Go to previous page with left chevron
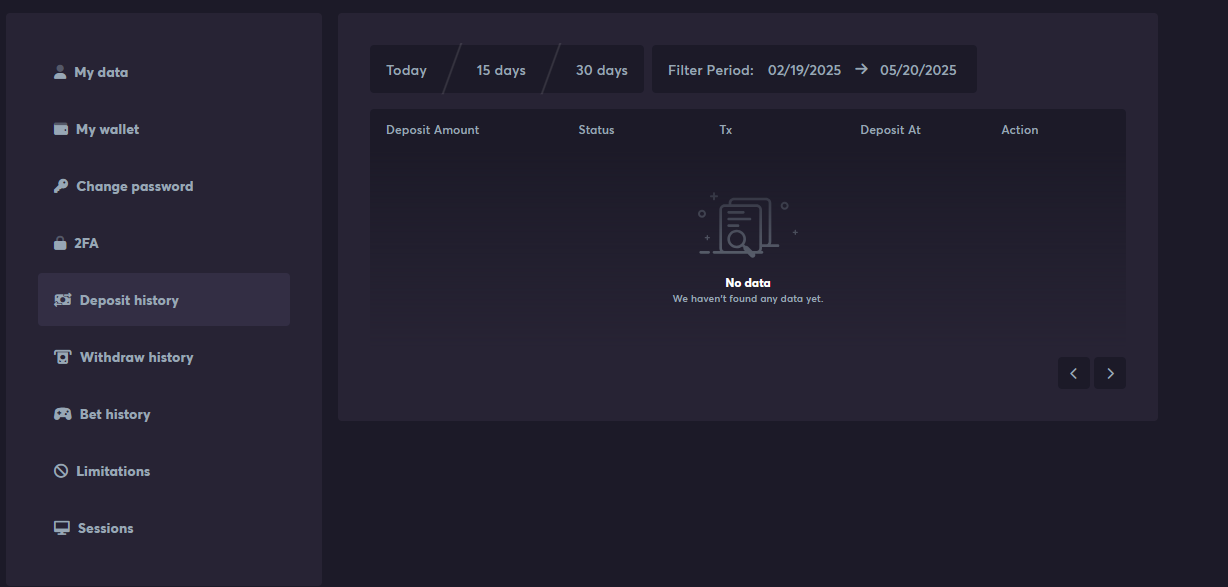Image resolution: width=1228 pixels, height=587 pixels. 1074,373
